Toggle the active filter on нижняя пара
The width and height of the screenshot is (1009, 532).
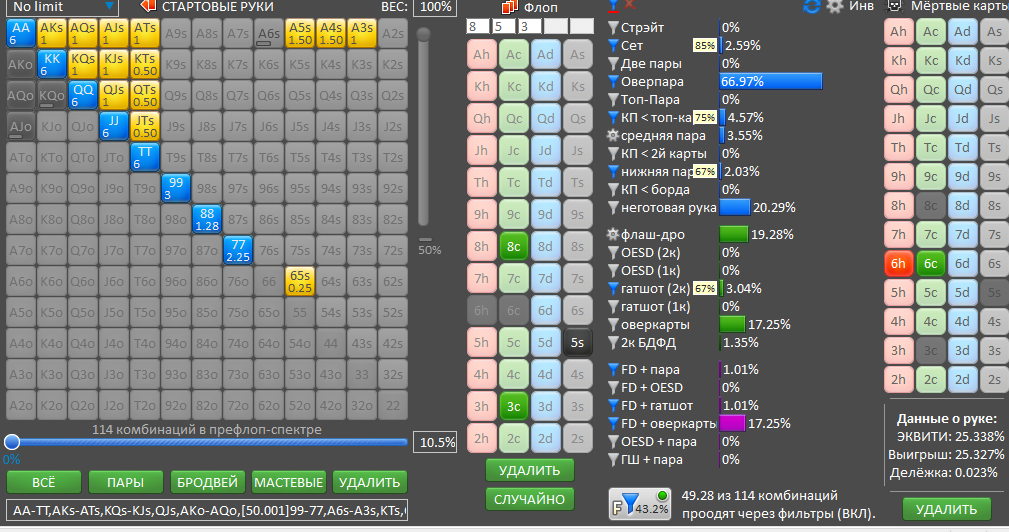tap(613, 172)
